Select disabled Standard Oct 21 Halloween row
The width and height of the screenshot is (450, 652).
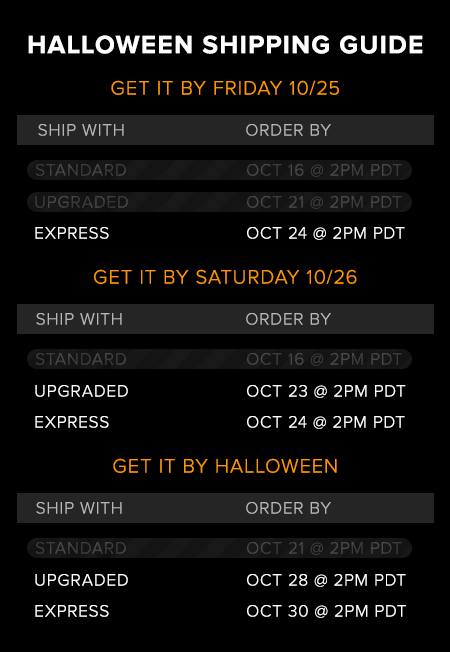(219, 548)
